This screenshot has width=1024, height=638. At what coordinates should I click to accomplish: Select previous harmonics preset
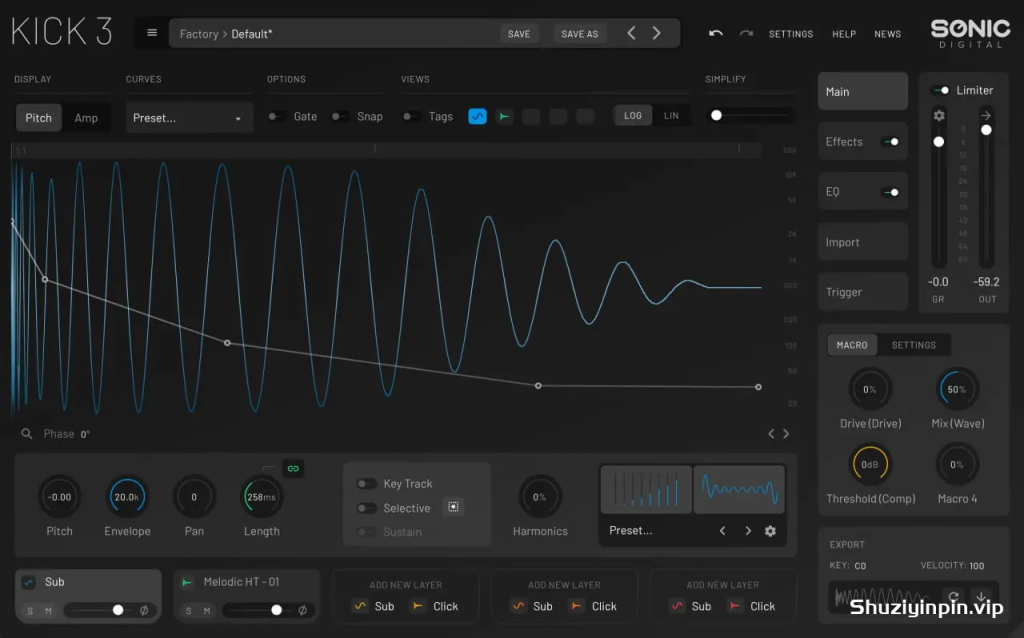point(722,531)
